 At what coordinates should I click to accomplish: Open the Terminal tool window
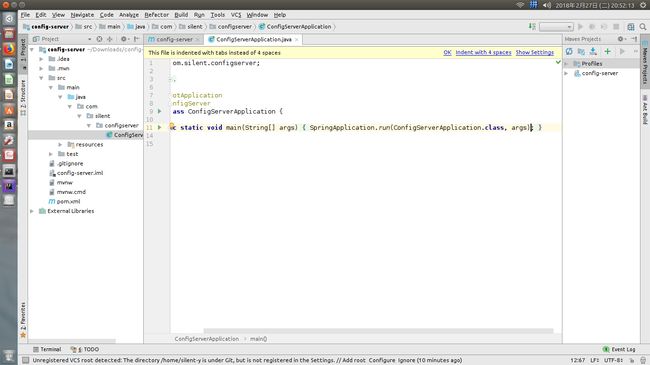47,349
